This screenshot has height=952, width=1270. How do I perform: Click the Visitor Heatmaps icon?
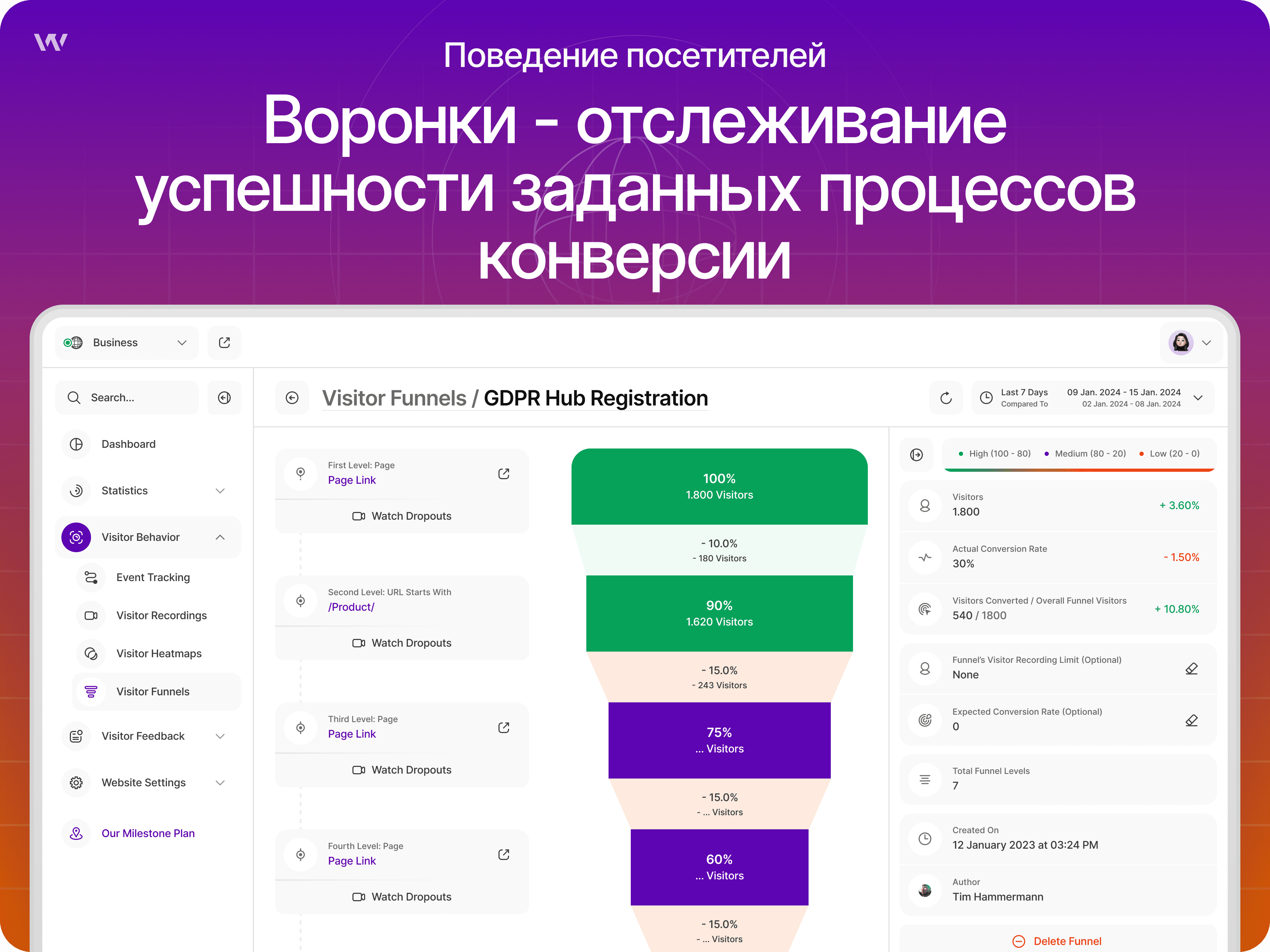coord(91,654)
